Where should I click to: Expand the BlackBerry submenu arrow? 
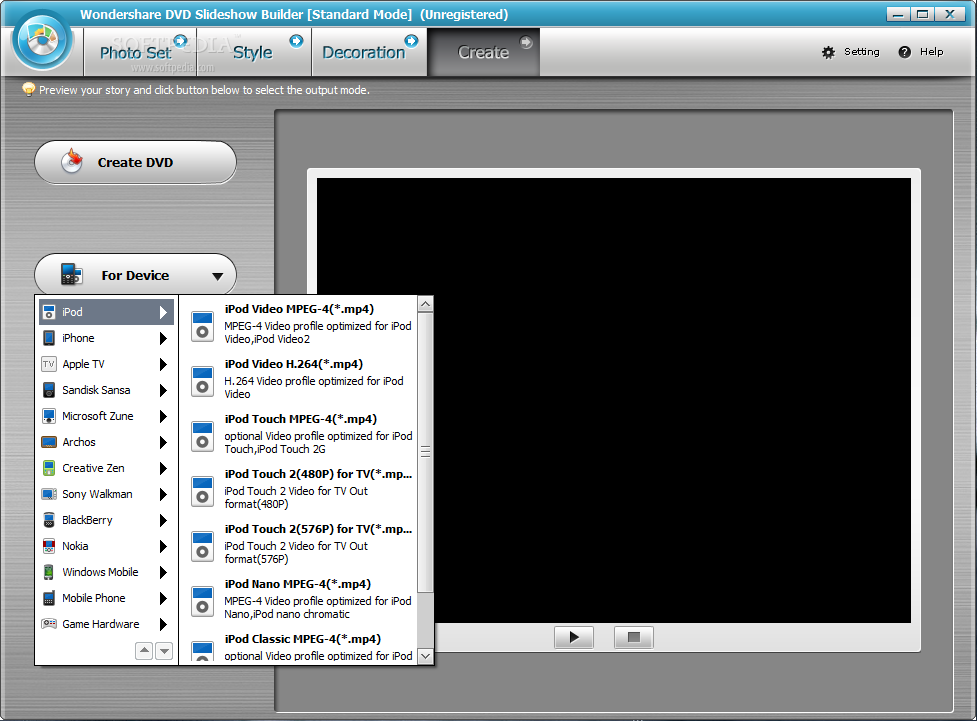click(163, 520)
